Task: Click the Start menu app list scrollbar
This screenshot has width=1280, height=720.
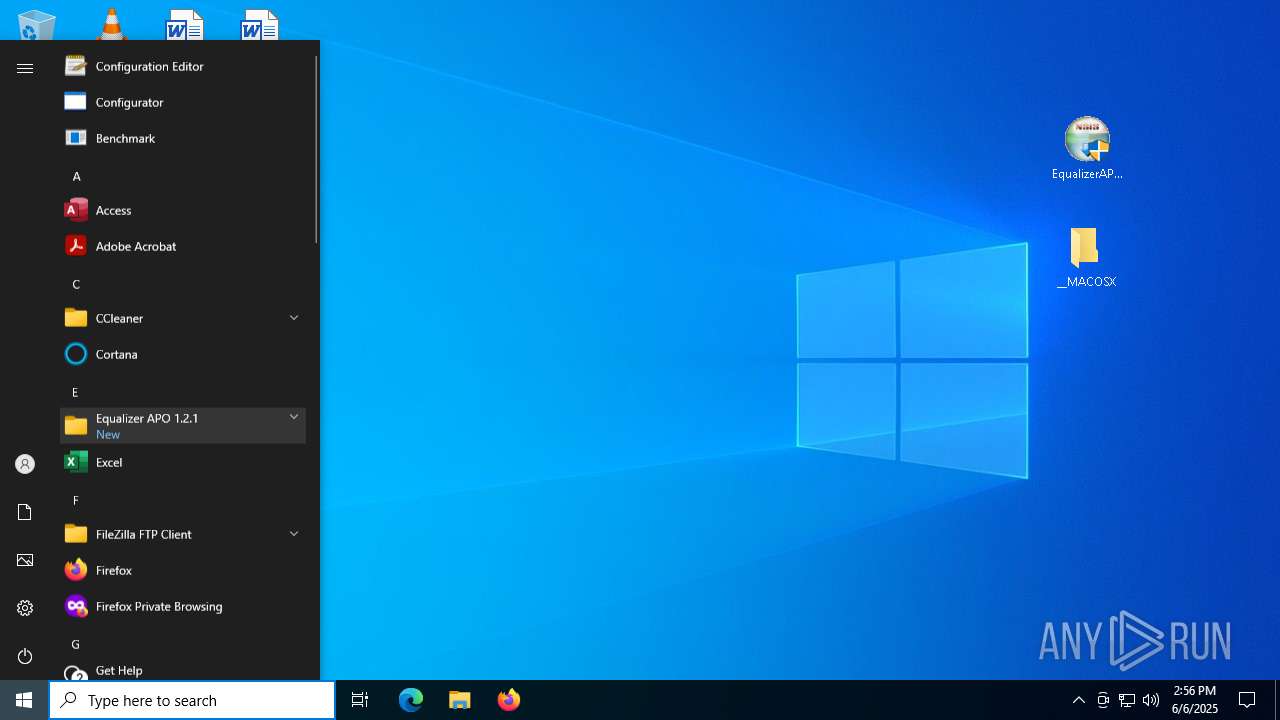Action: [x=317, y=150]
